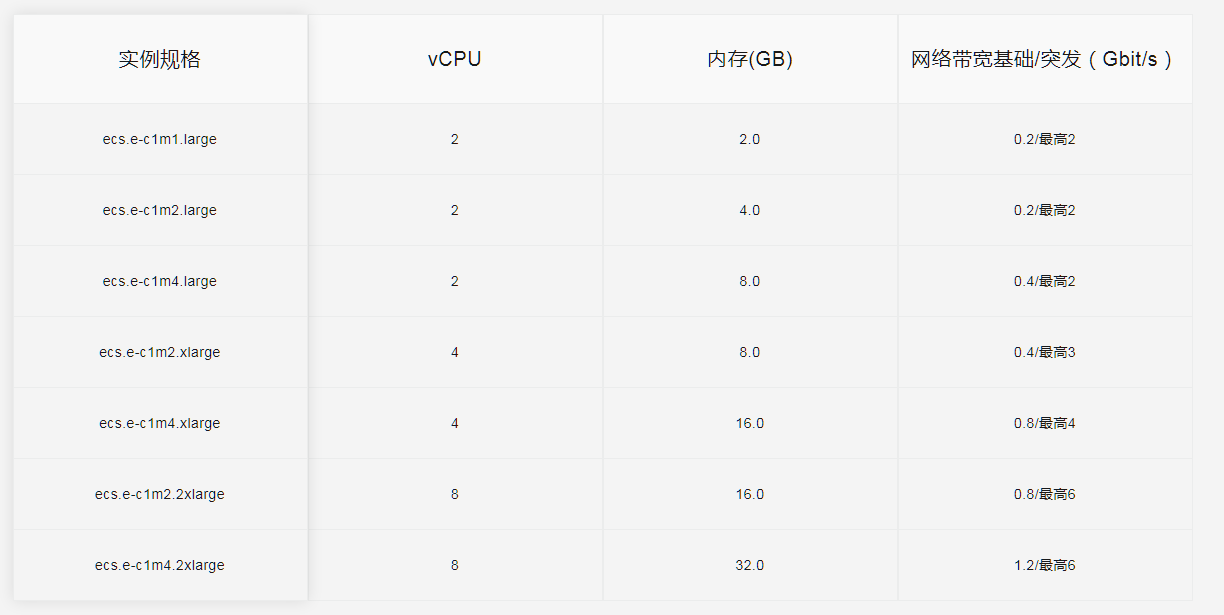Select the ecs.e-c1m4.xlarge instance name
Image resolution: width=1224 pixels, height=615 pixels.
pos(160,423)
